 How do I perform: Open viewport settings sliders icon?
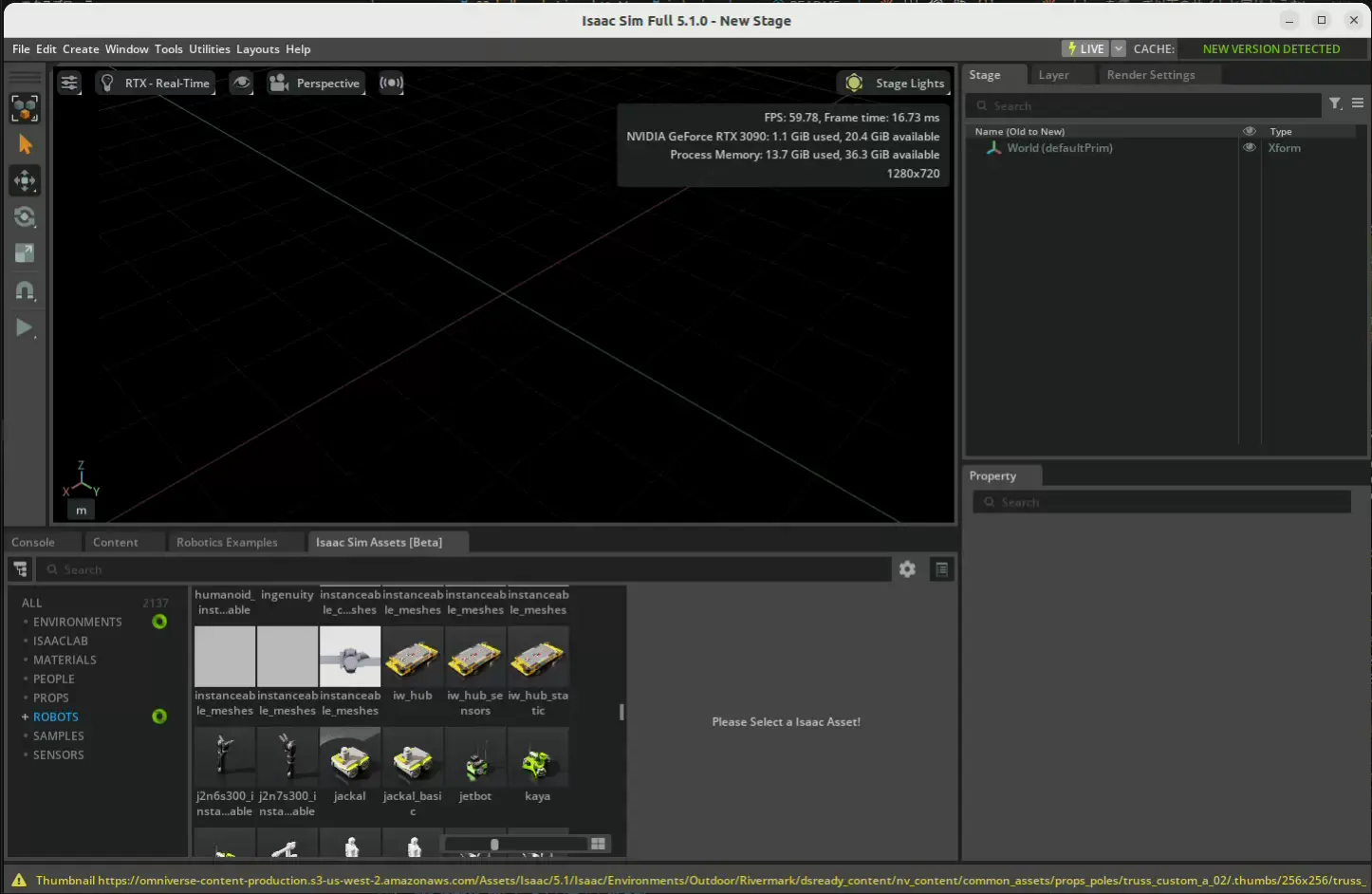point(69,84)
